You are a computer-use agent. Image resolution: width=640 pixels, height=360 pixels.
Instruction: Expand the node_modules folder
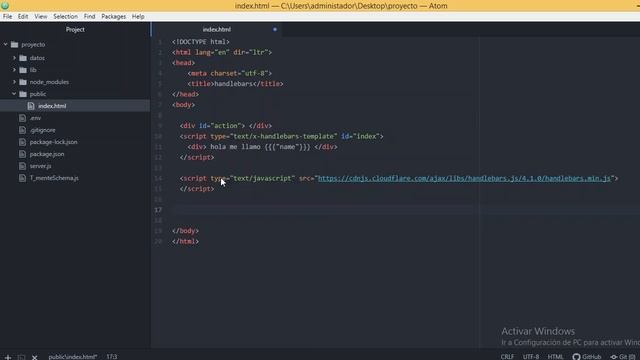tap(14, 82)
